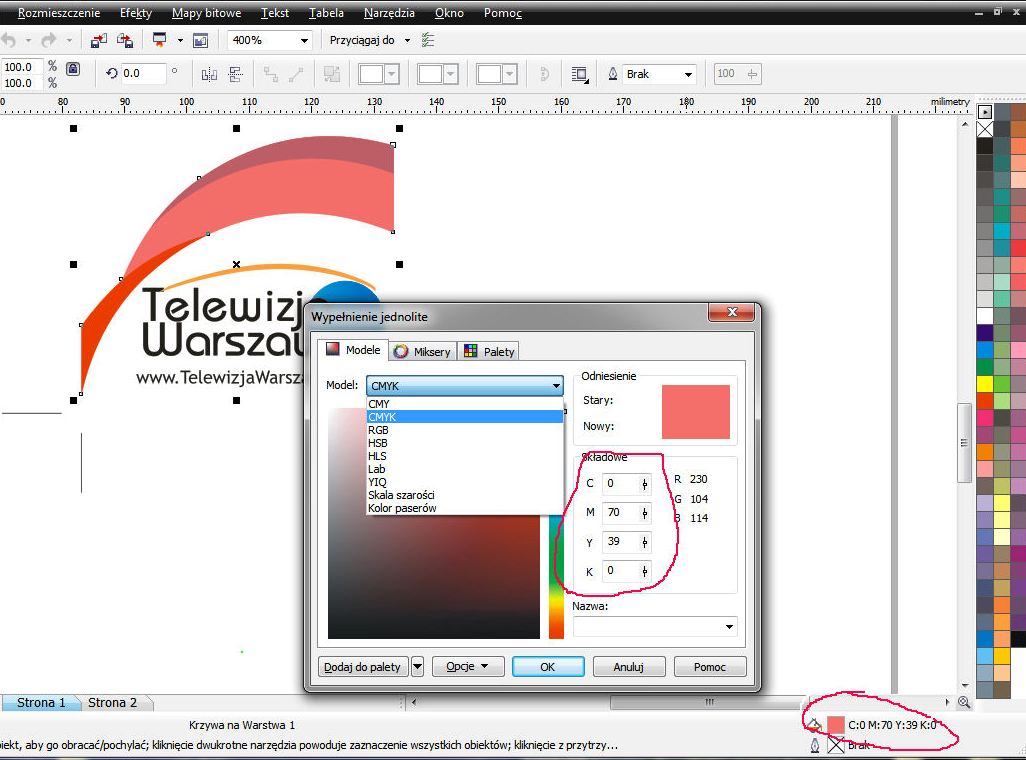The width and height of the screenshot is (1026, 760).
Task: Open the outline width 'Brak' dropdown
Action: click(x=688, y=74)
